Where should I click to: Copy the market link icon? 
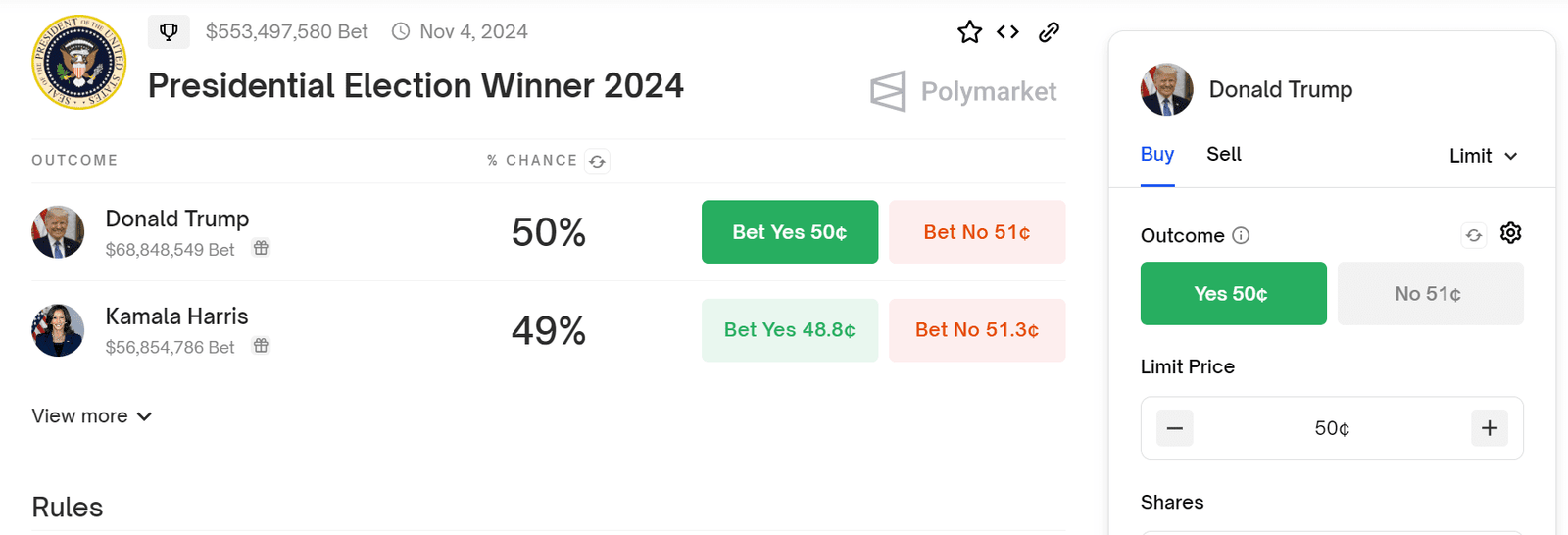pyautogui.click(x=1049, y=32)
